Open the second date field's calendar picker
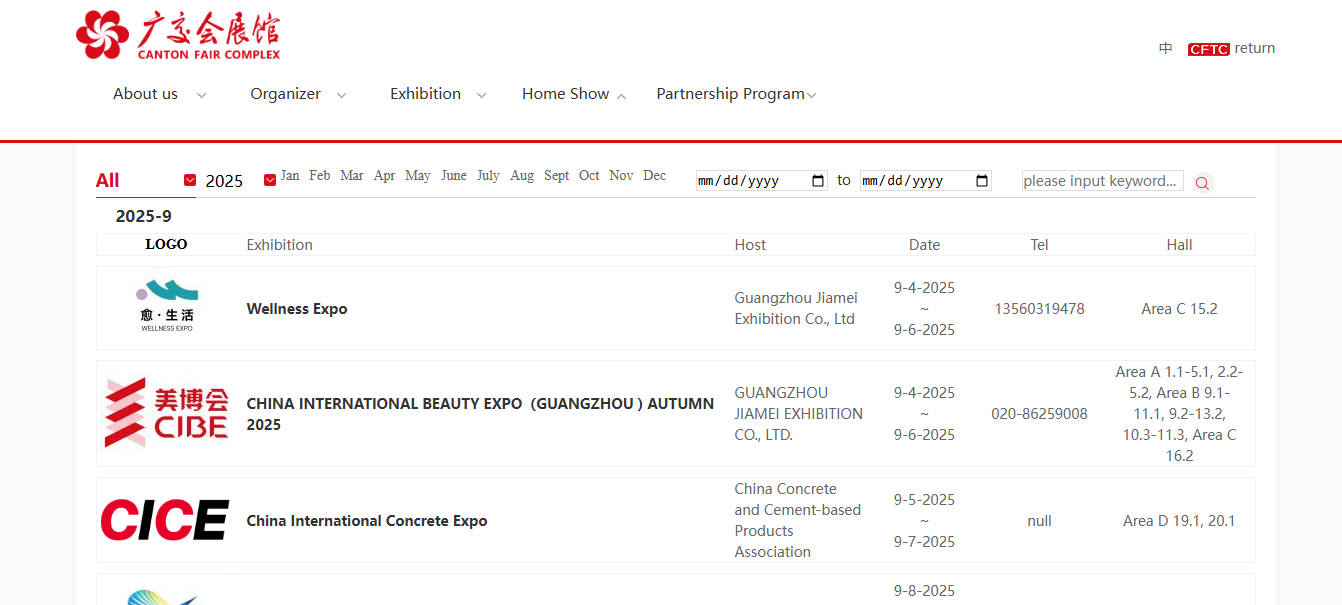Image resolution: width=1342 pixels, height=605 pixels. point(982,180)
